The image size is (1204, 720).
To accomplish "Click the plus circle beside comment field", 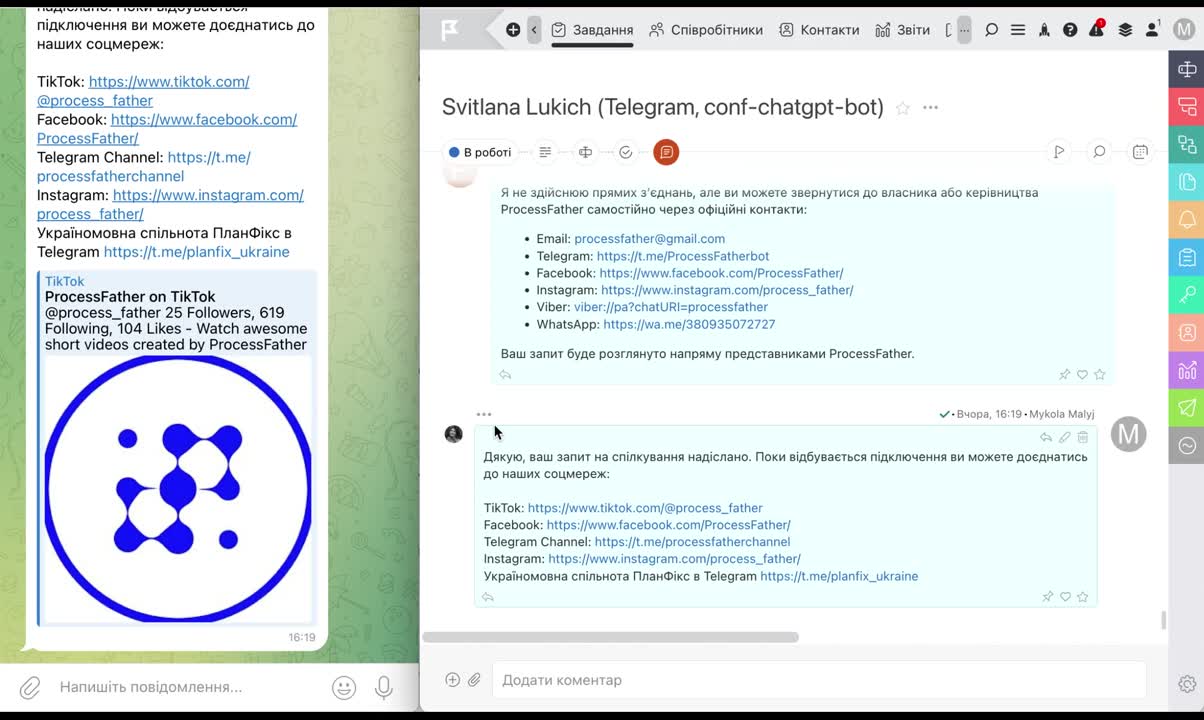I will pyautogui.click(x=452, y=680).
